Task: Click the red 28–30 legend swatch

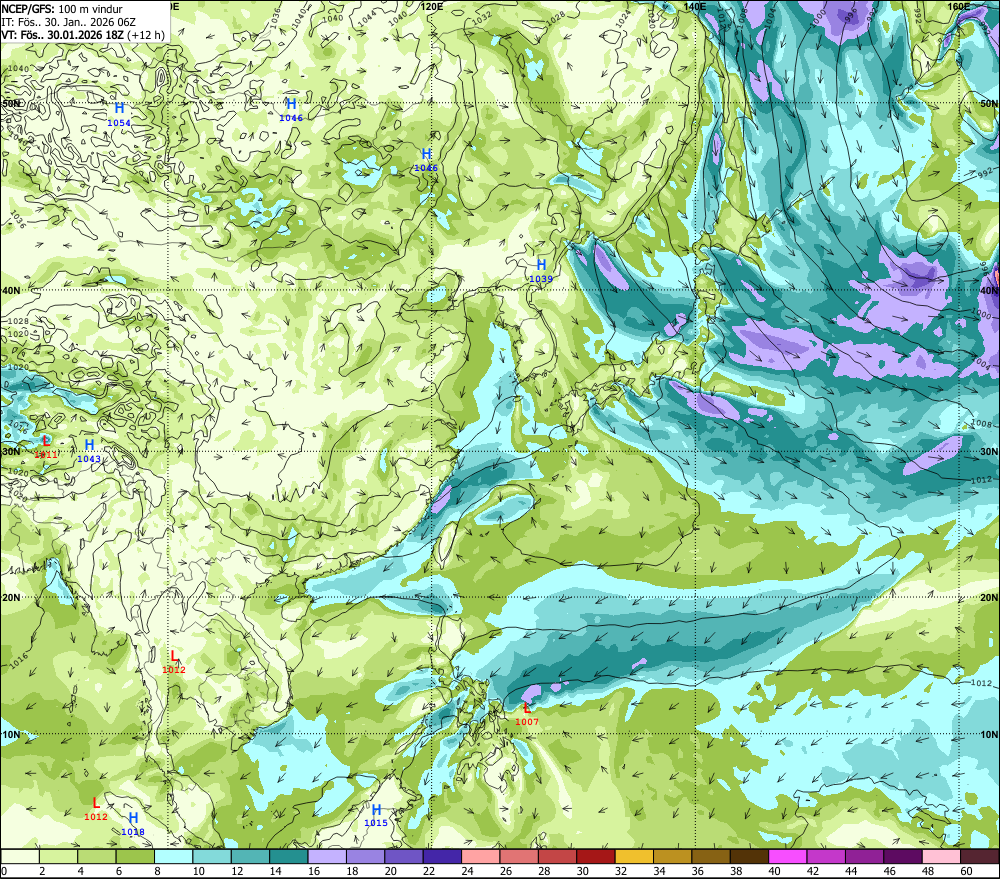Action: 557,856
